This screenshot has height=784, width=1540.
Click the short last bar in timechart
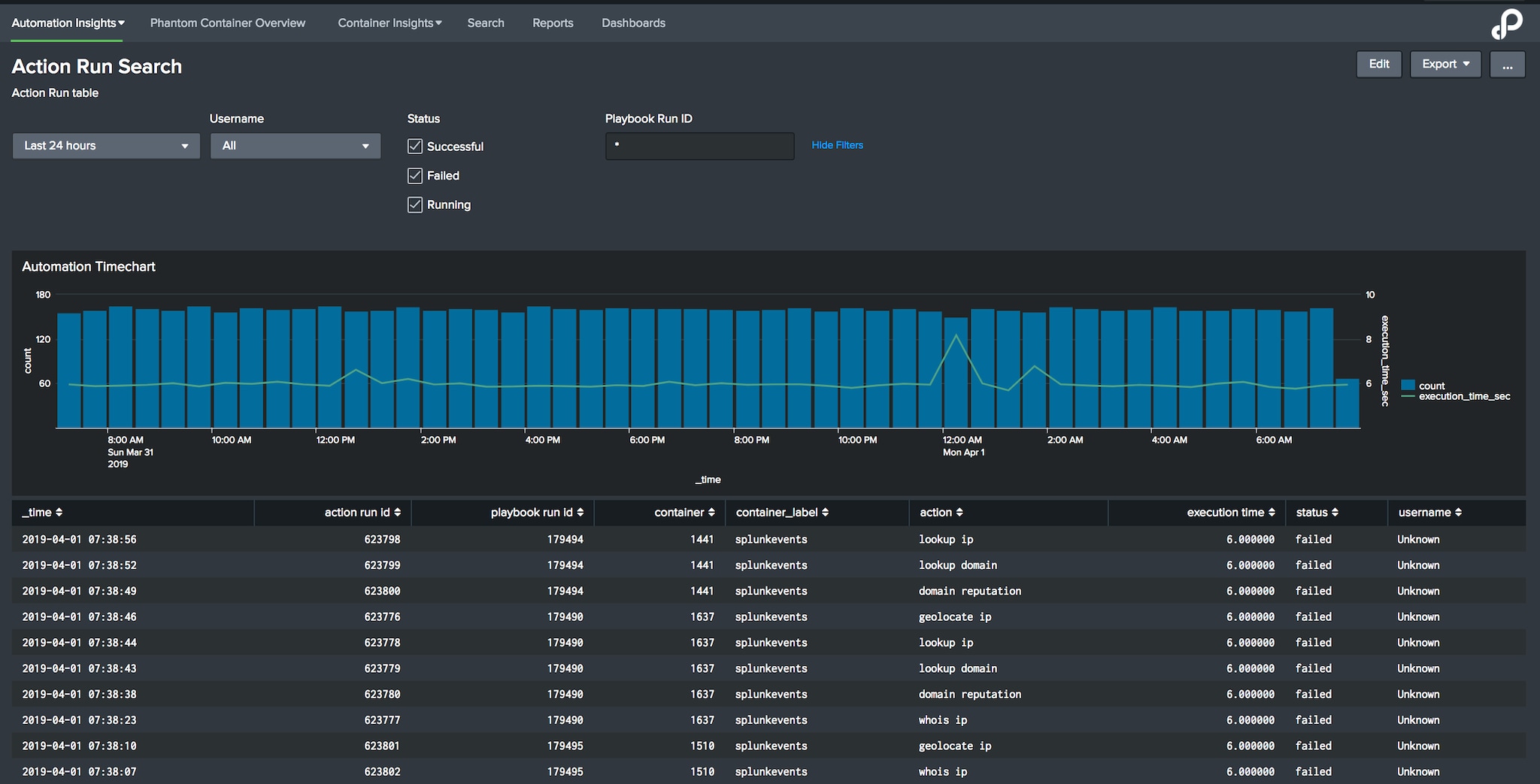1347,404
